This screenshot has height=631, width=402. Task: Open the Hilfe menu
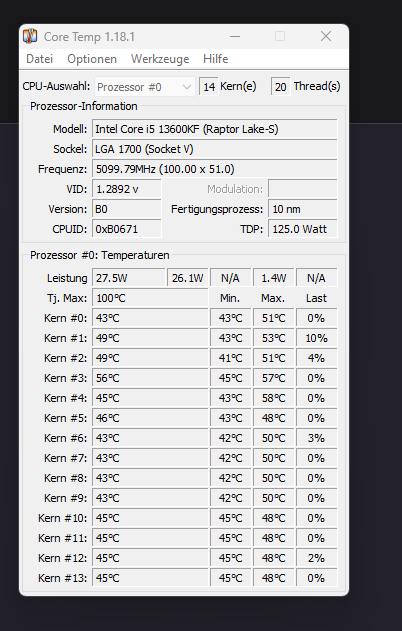(x=215, y=59)
